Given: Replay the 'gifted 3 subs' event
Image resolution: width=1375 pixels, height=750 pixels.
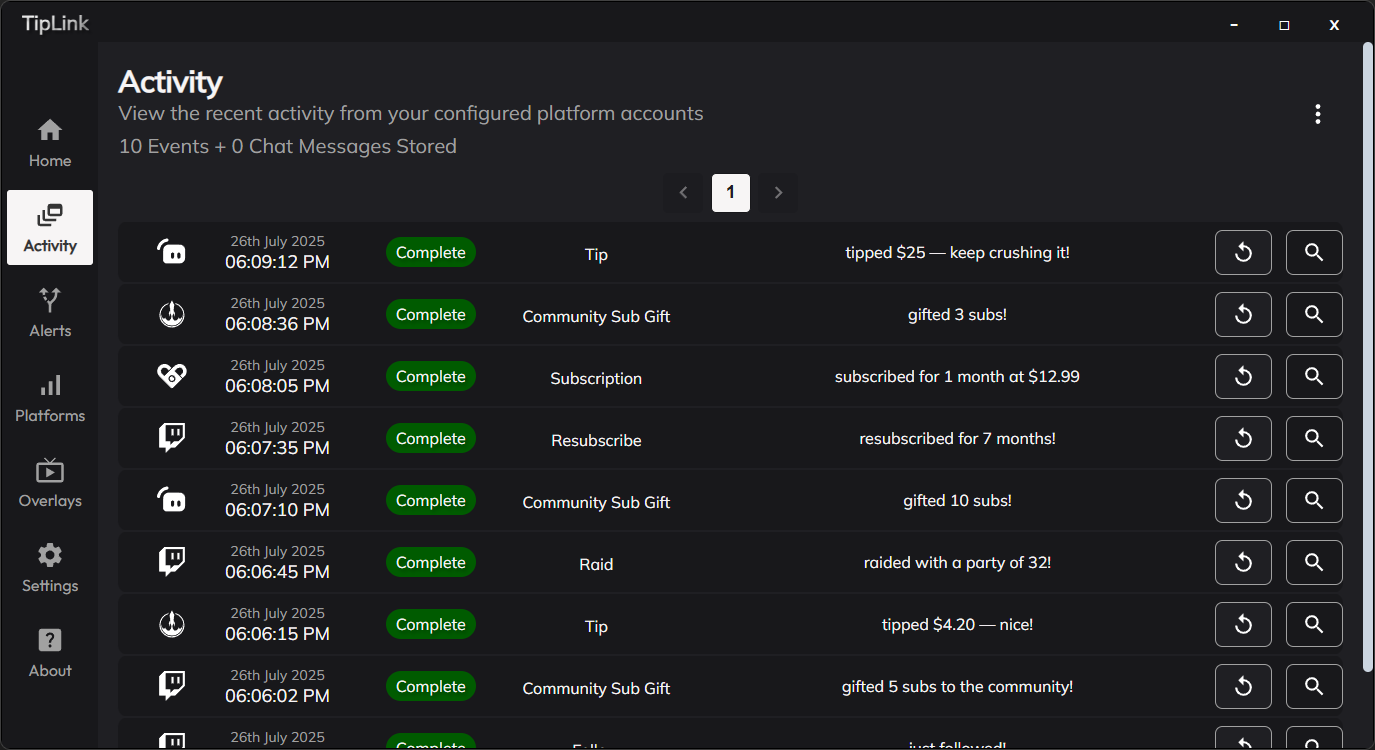Looking at the screenshot, I should [x=1242, y=314].
